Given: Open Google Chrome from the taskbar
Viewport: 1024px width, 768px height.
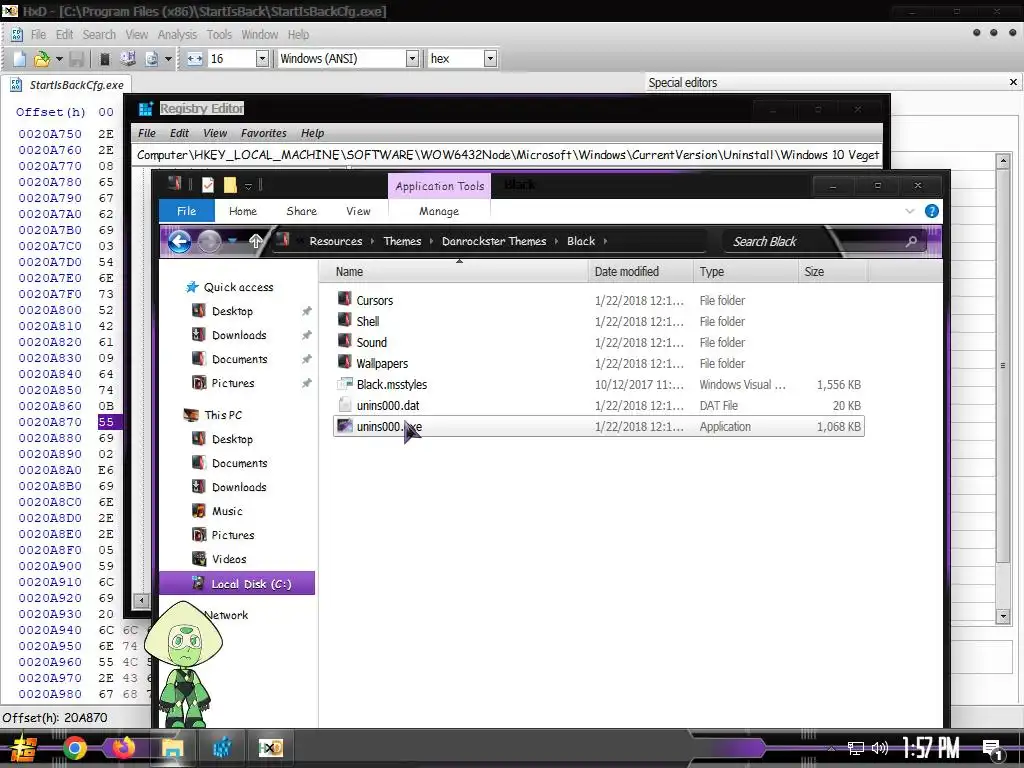Looking at the screenshot, I should point(75,748).
